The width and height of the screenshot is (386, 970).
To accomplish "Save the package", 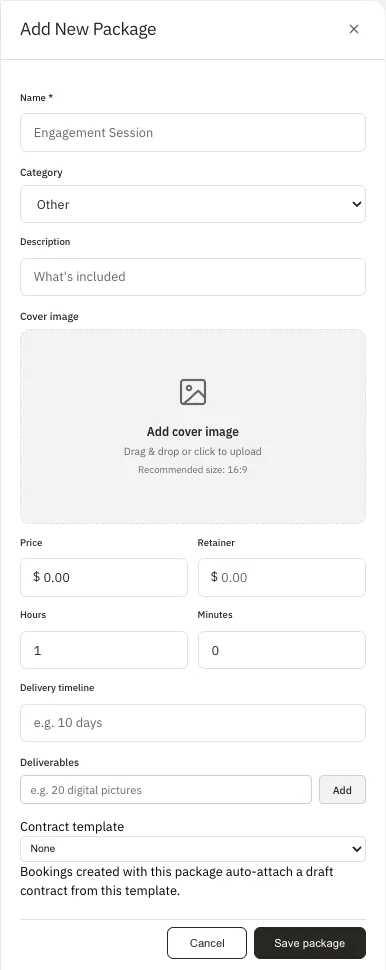I will coord(309,943).
